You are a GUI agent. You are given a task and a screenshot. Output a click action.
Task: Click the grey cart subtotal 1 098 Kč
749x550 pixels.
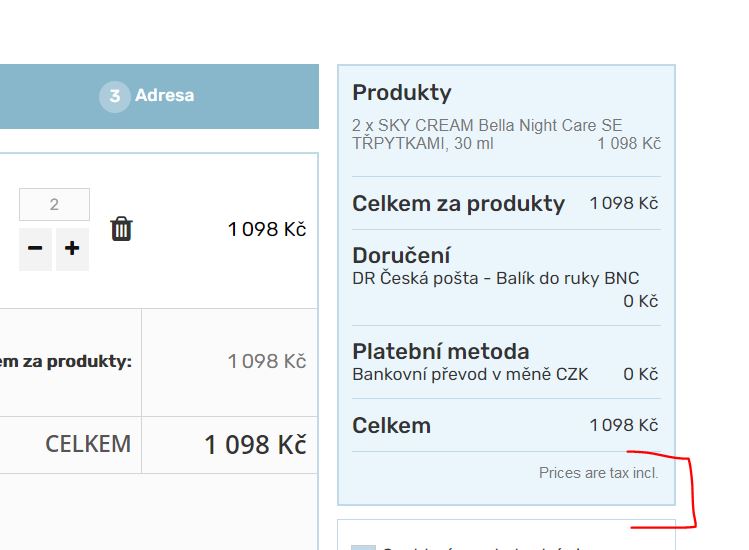tap(267, 361)
